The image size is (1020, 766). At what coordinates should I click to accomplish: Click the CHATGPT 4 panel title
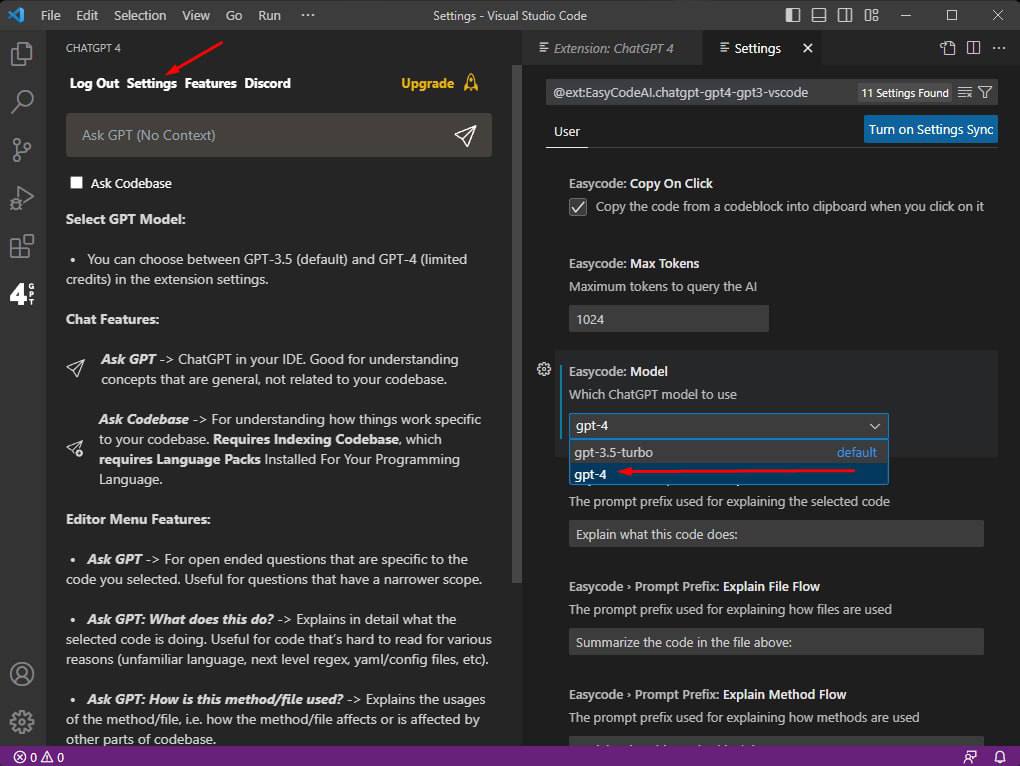93,48
